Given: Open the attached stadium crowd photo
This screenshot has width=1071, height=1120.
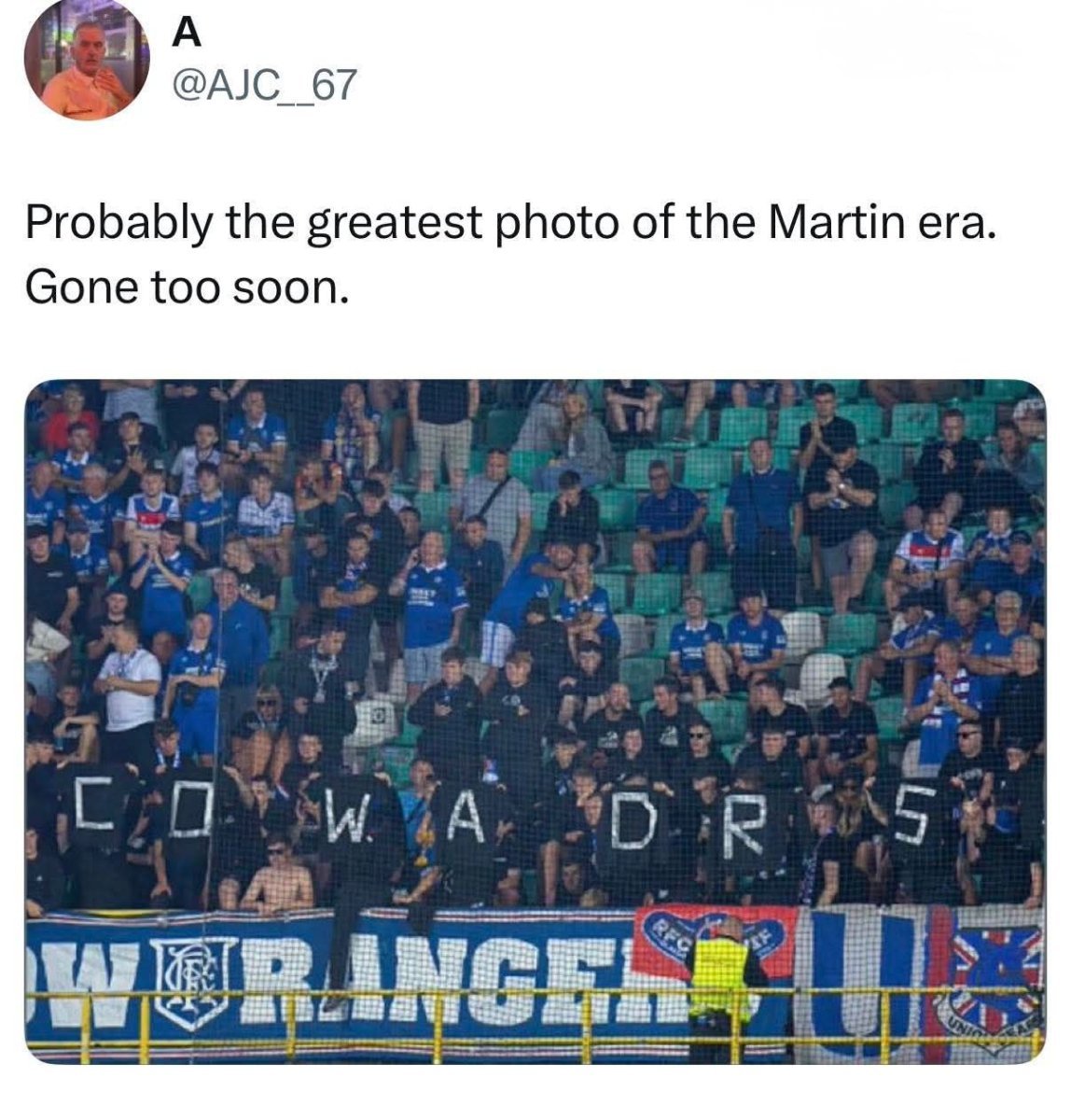Looking at the screenshot, I should pos(535,721).
